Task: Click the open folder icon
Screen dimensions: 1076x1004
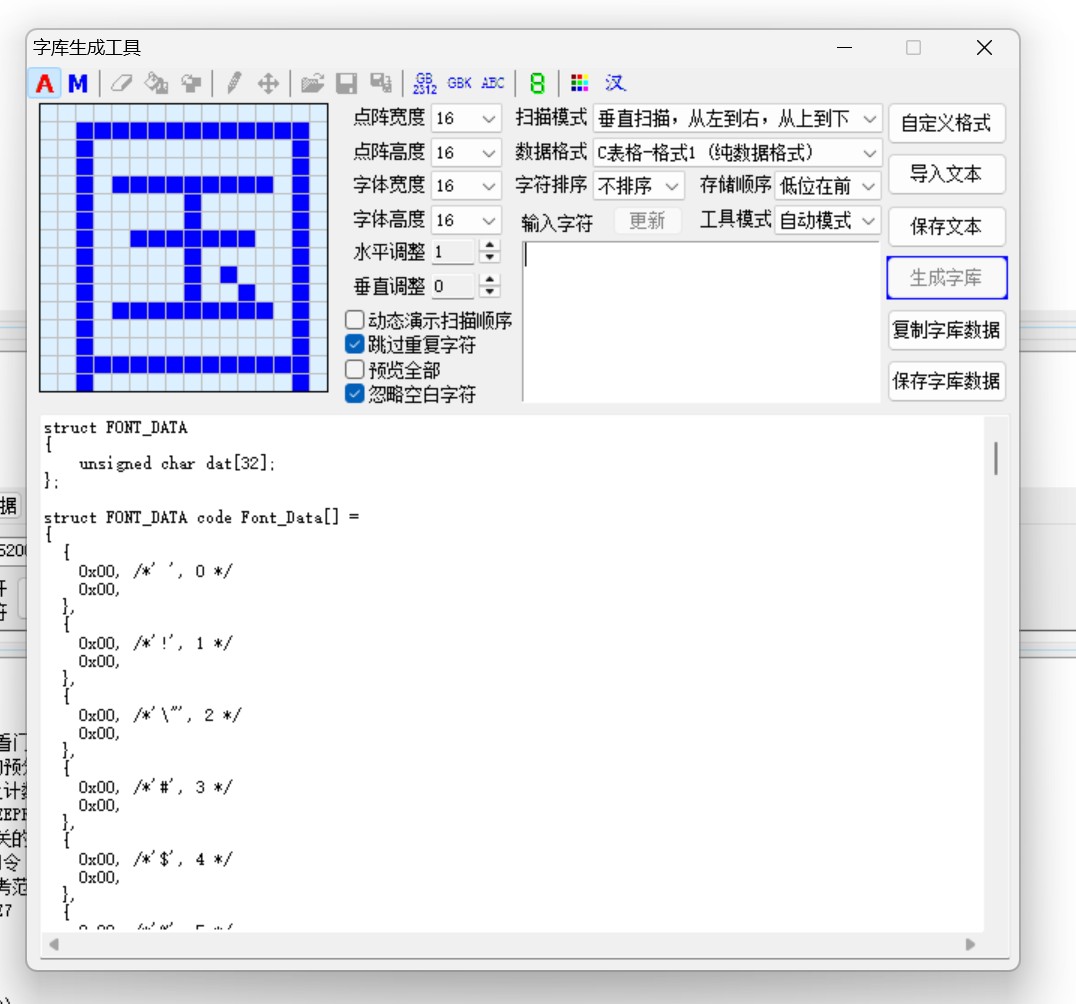Action: [x=313, y=83]
